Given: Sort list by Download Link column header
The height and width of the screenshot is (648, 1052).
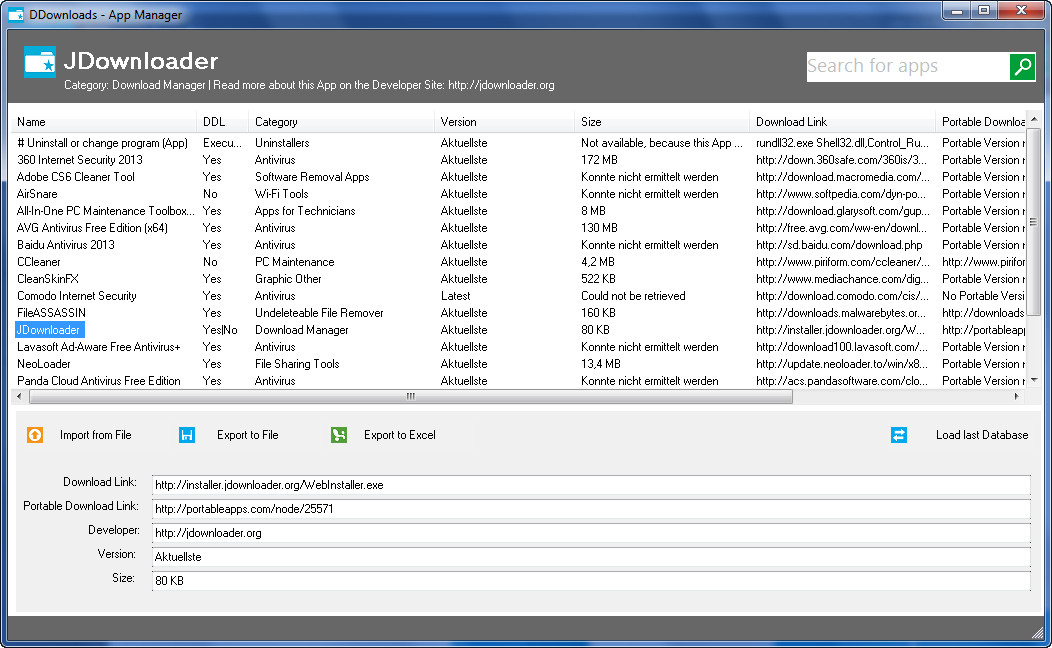Looking at the screenshot, I should tap(843, 122).
